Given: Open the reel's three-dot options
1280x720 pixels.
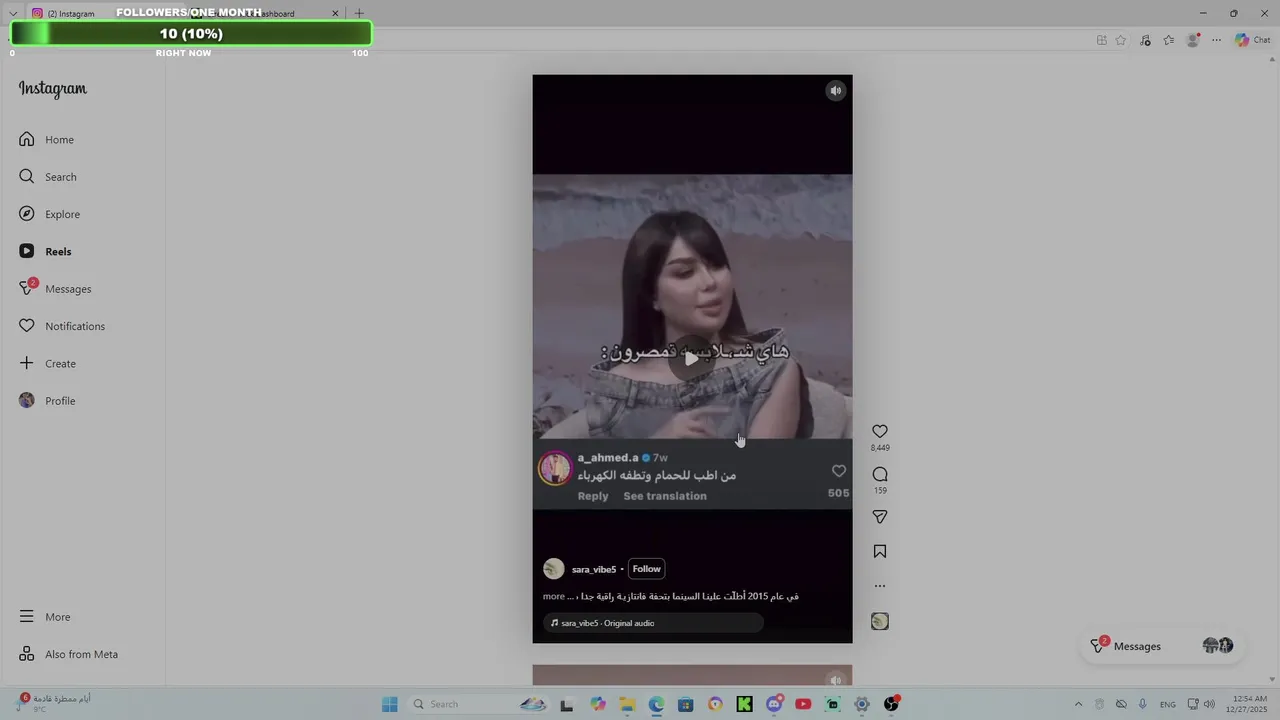Looking at the screenshot, I should click(x=880, y=586).
